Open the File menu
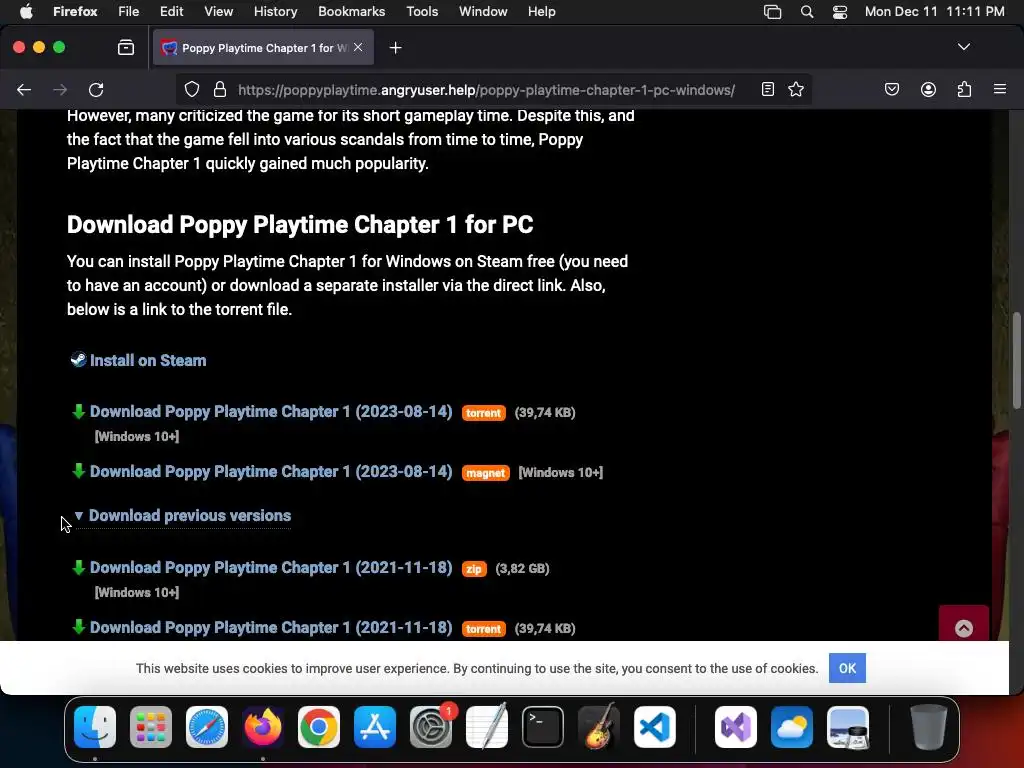 [129, 12]
